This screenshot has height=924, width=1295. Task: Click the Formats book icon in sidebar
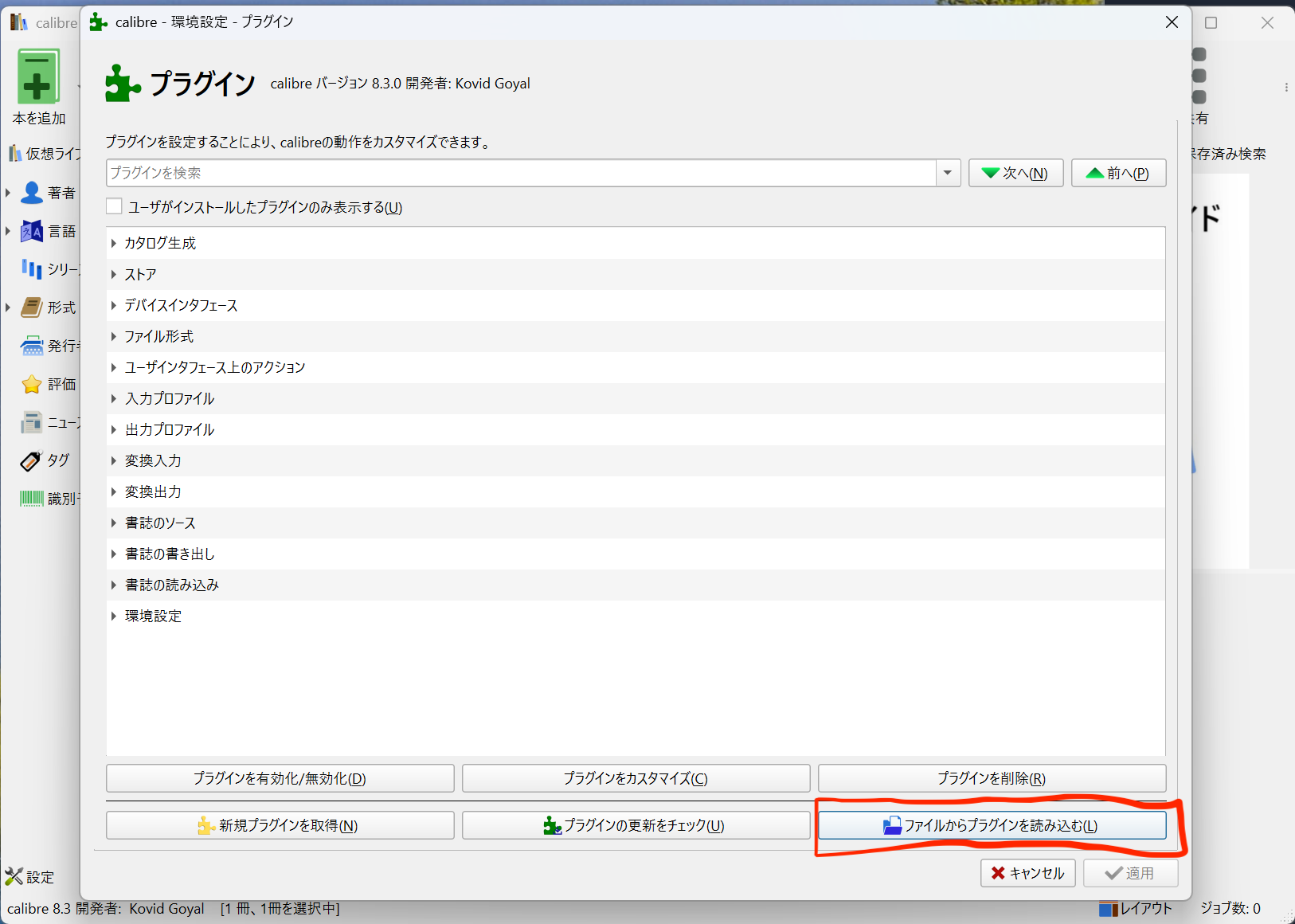tap(32, 307)
